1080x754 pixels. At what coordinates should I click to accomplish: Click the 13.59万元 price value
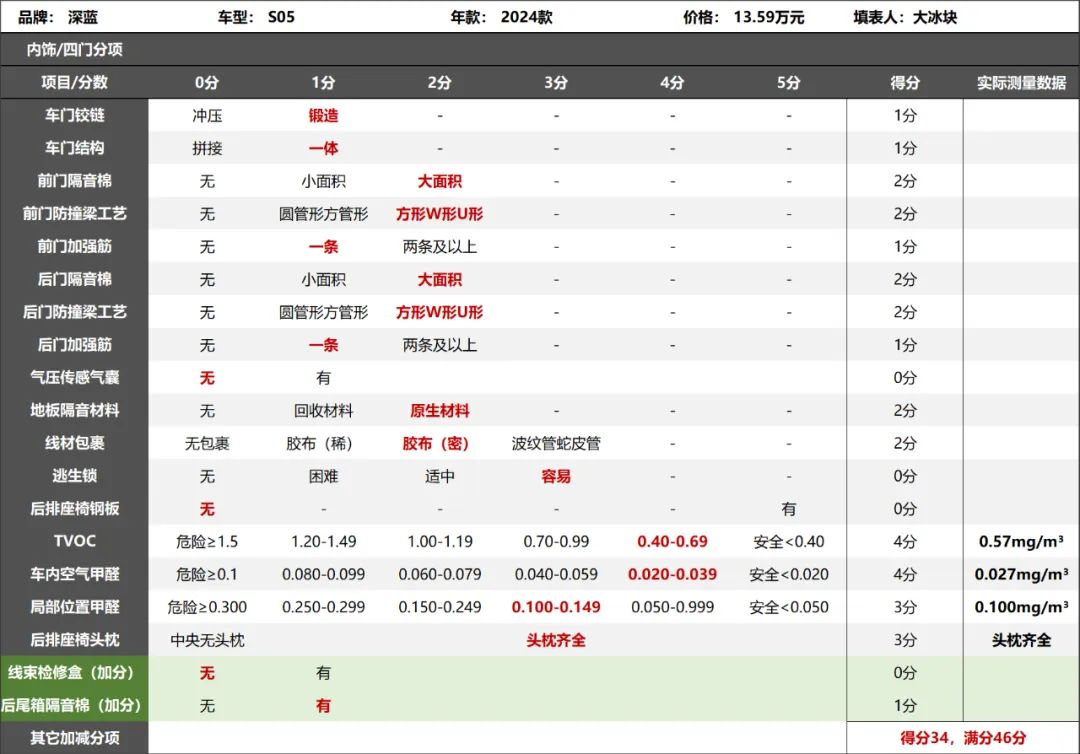click(767, 16)
